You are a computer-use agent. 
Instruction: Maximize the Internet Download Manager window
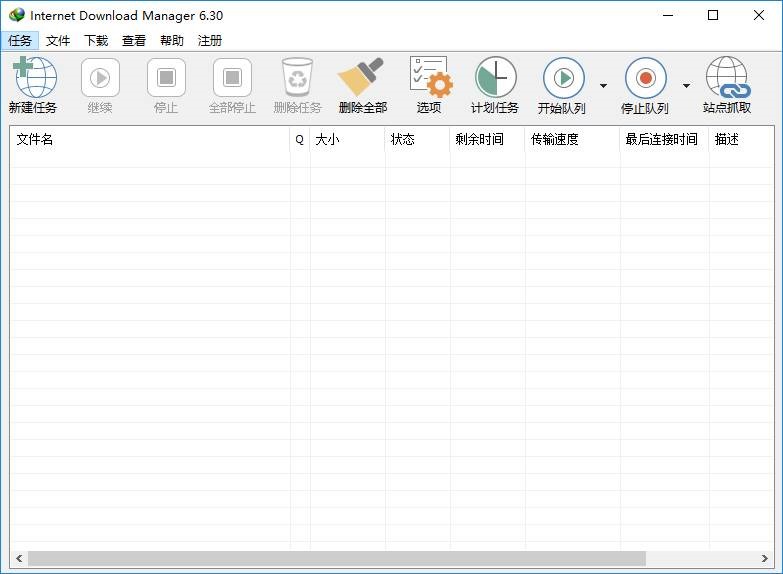(713, 15)
